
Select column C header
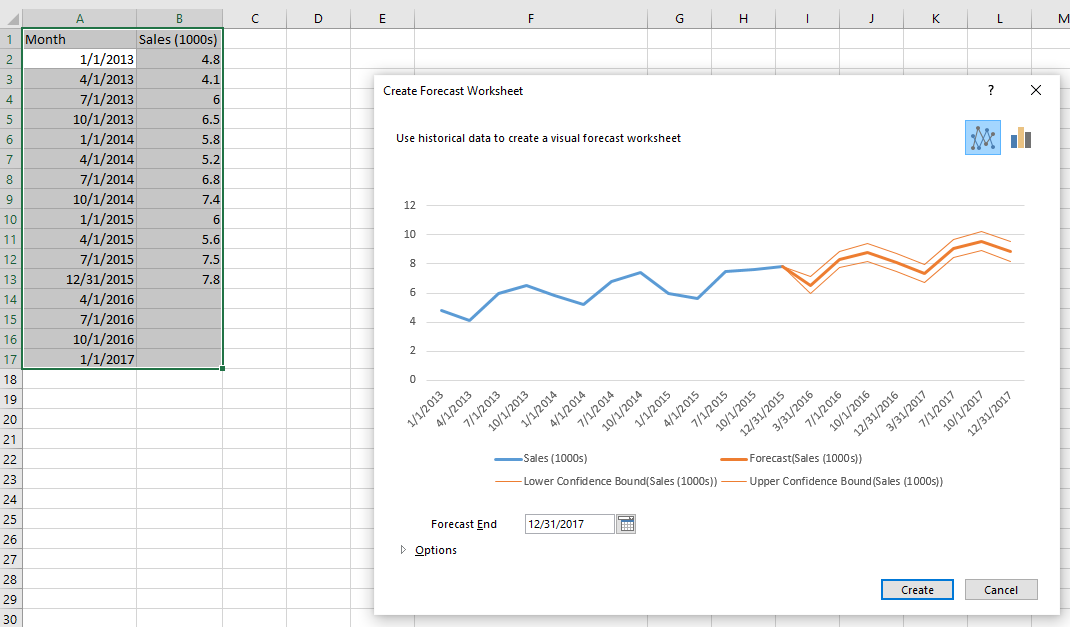255,18
